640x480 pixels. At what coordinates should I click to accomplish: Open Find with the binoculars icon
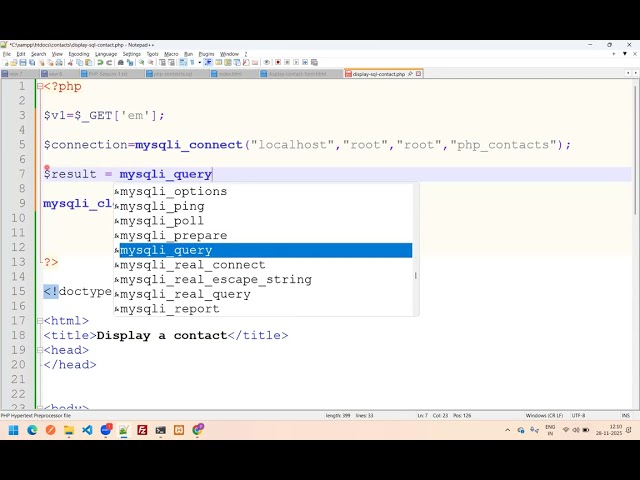120,62
